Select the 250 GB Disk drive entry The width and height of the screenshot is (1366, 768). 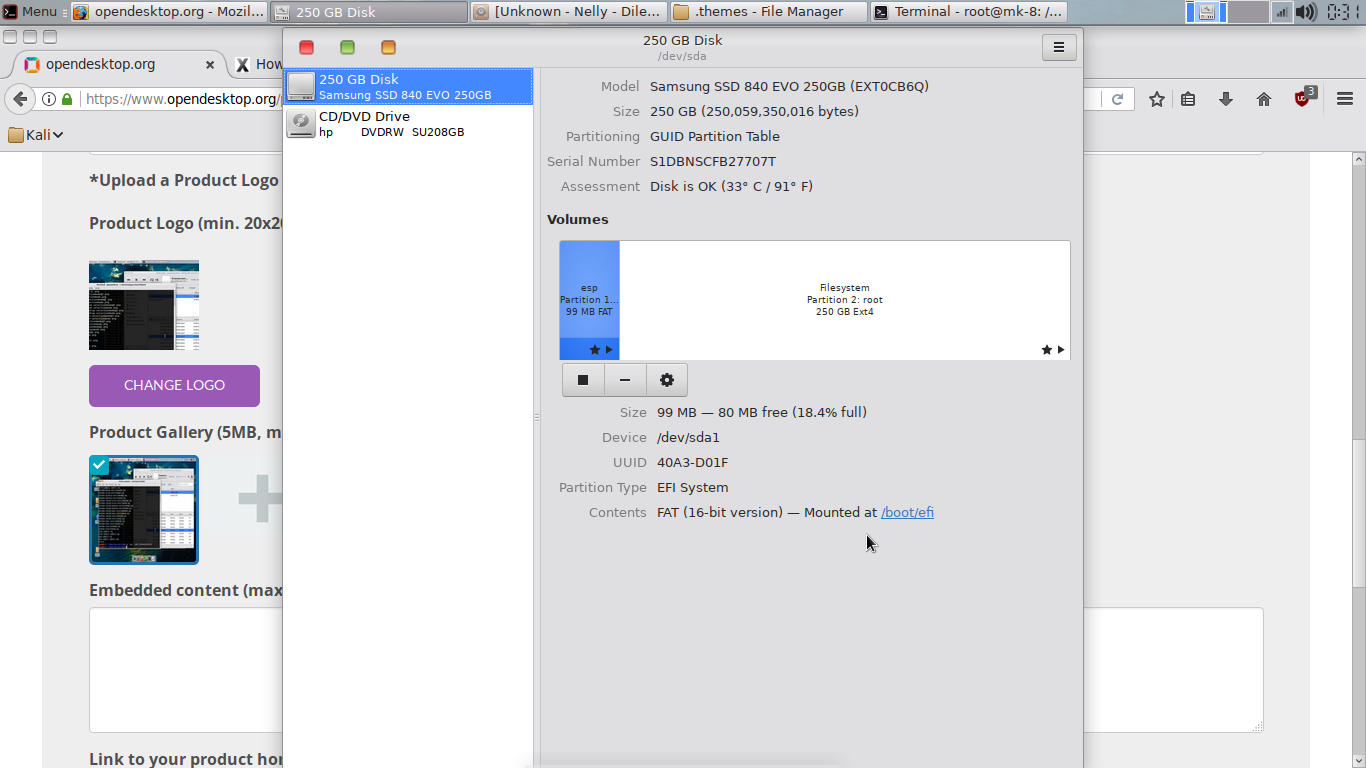click(409, 86)
